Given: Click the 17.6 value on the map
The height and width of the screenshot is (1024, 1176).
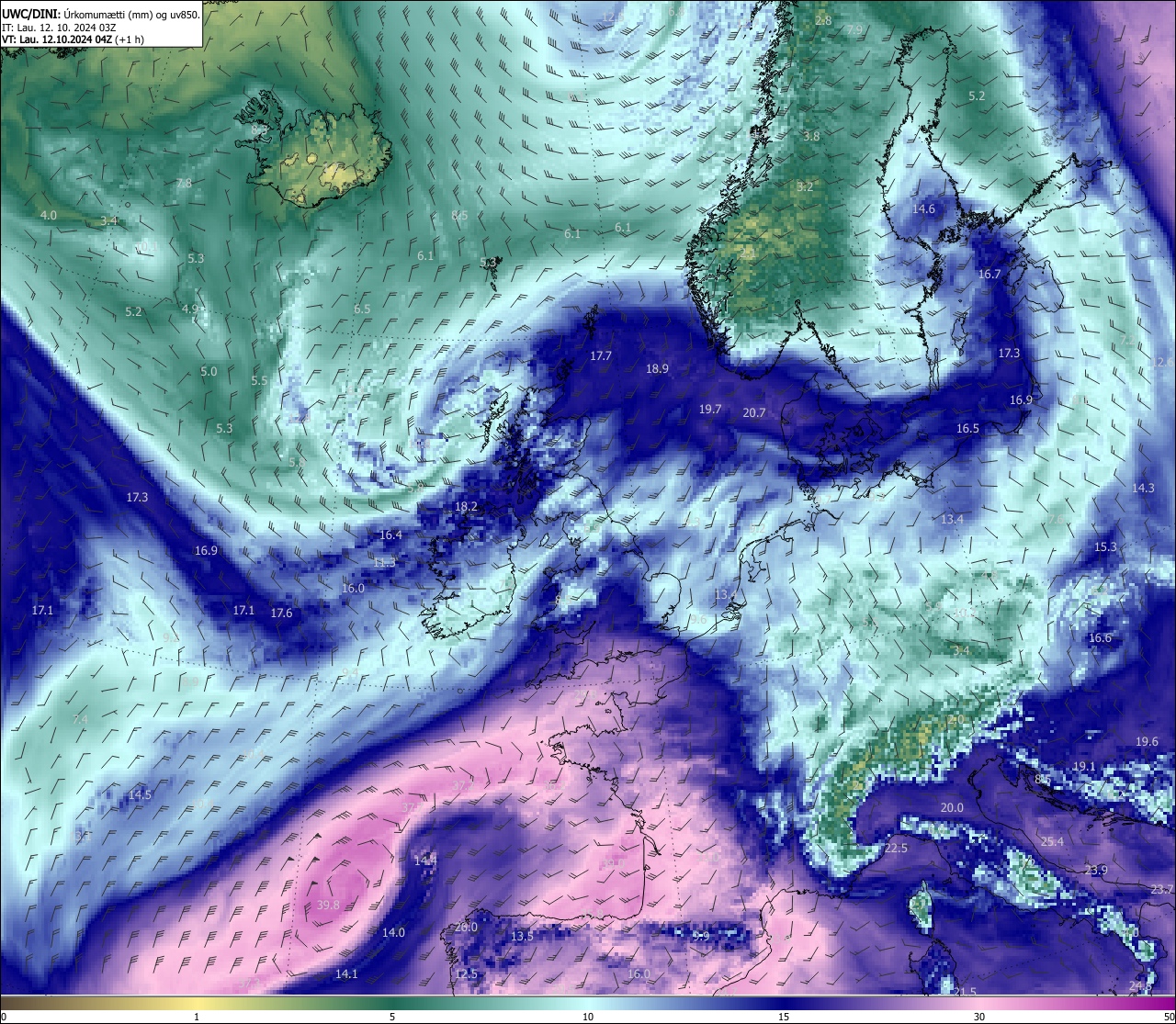Looking at the screenshot, I should click(x=281, y=613).
